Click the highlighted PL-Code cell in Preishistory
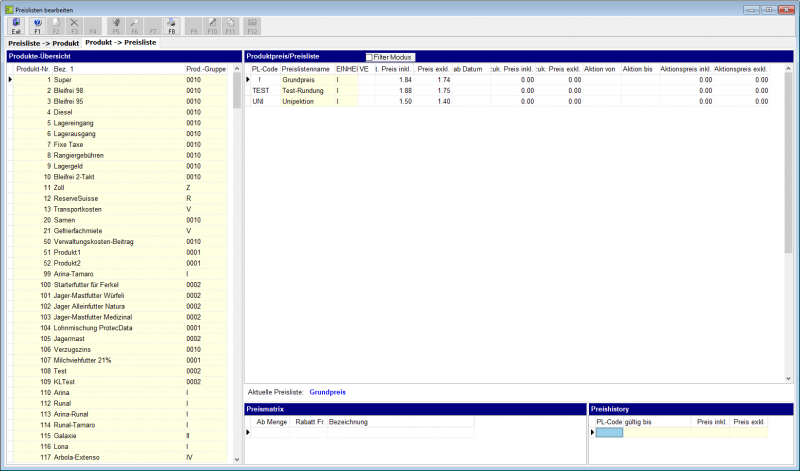The height and width of the screenshot is (471, 800). (x=609, y=433)
